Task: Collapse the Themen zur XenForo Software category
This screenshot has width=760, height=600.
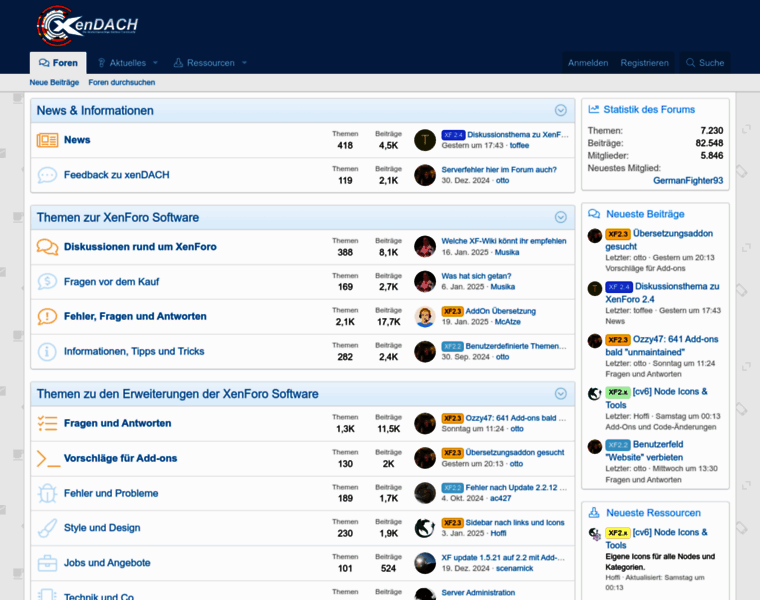Action: point(561,217)
